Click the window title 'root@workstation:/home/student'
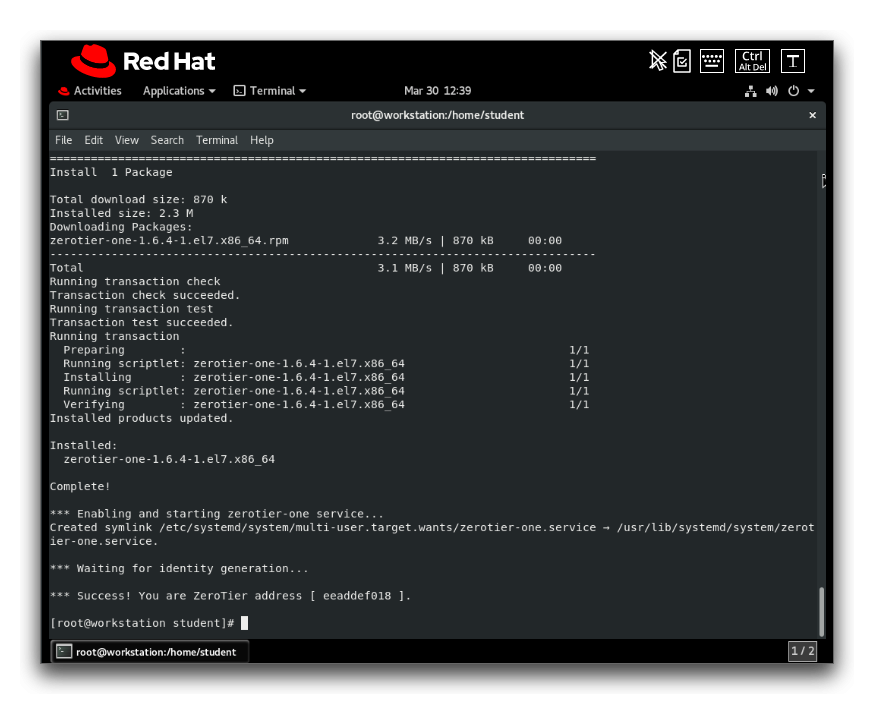The image size is (874, 704). [x=438, y=115]
